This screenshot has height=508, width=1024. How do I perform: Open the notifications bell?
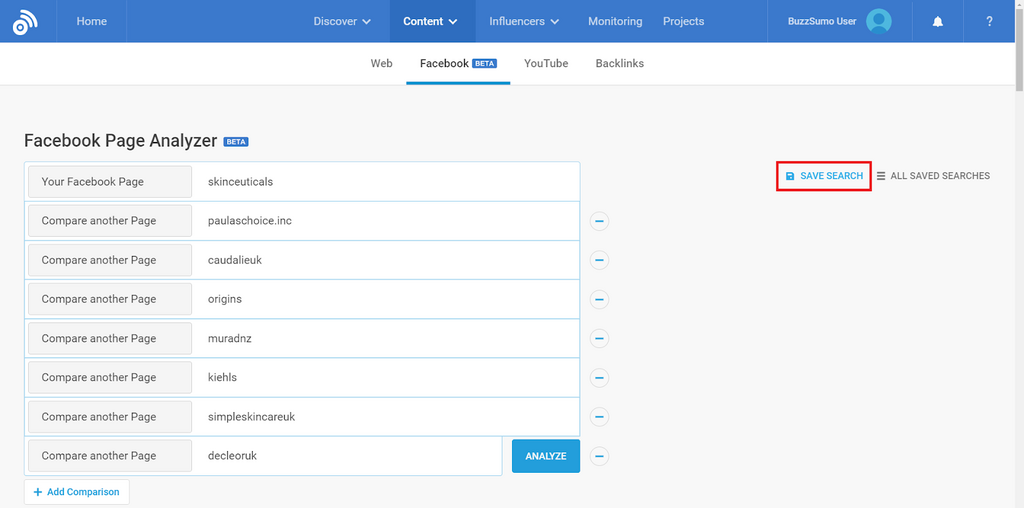point(937,21)
